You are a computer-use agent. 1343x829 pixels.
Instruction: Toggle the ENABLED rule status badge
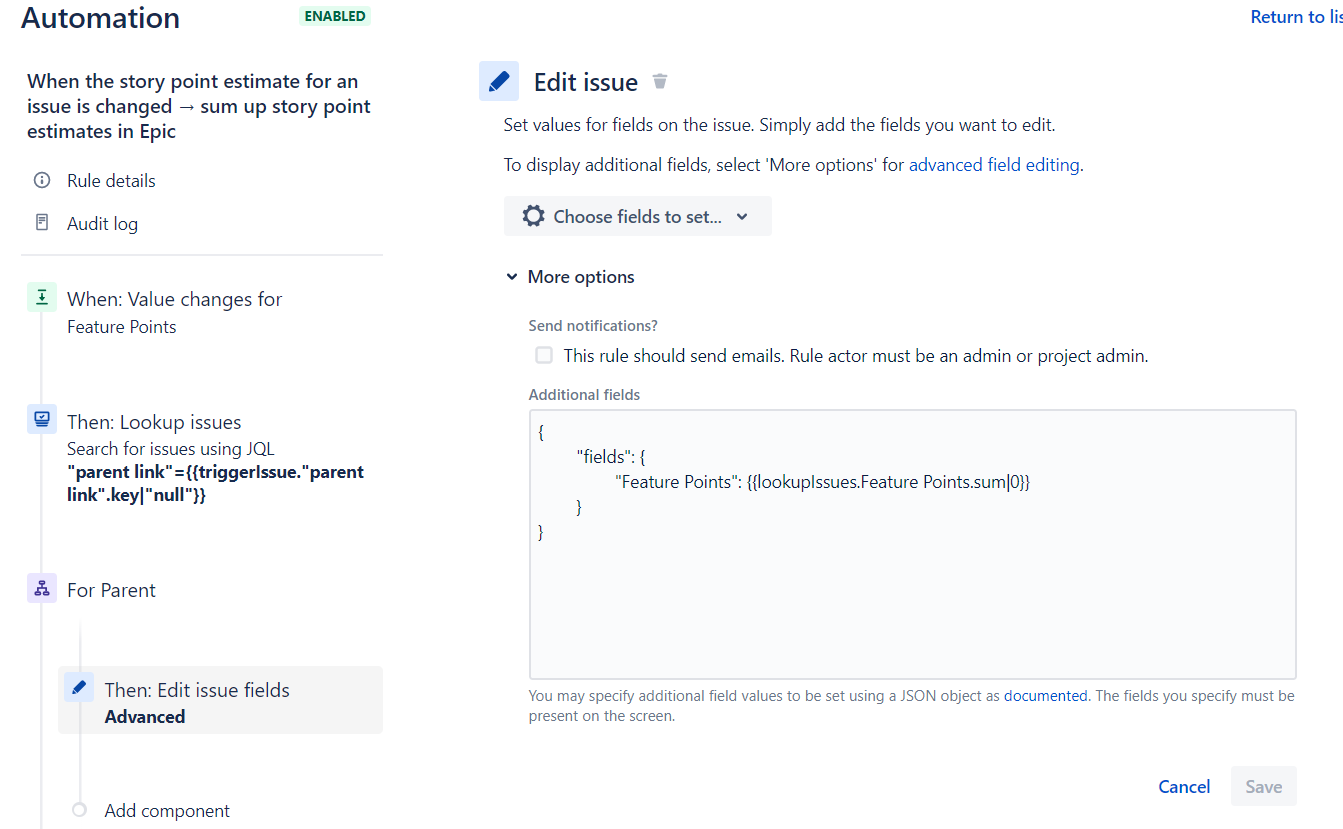[x=334, y=16]
